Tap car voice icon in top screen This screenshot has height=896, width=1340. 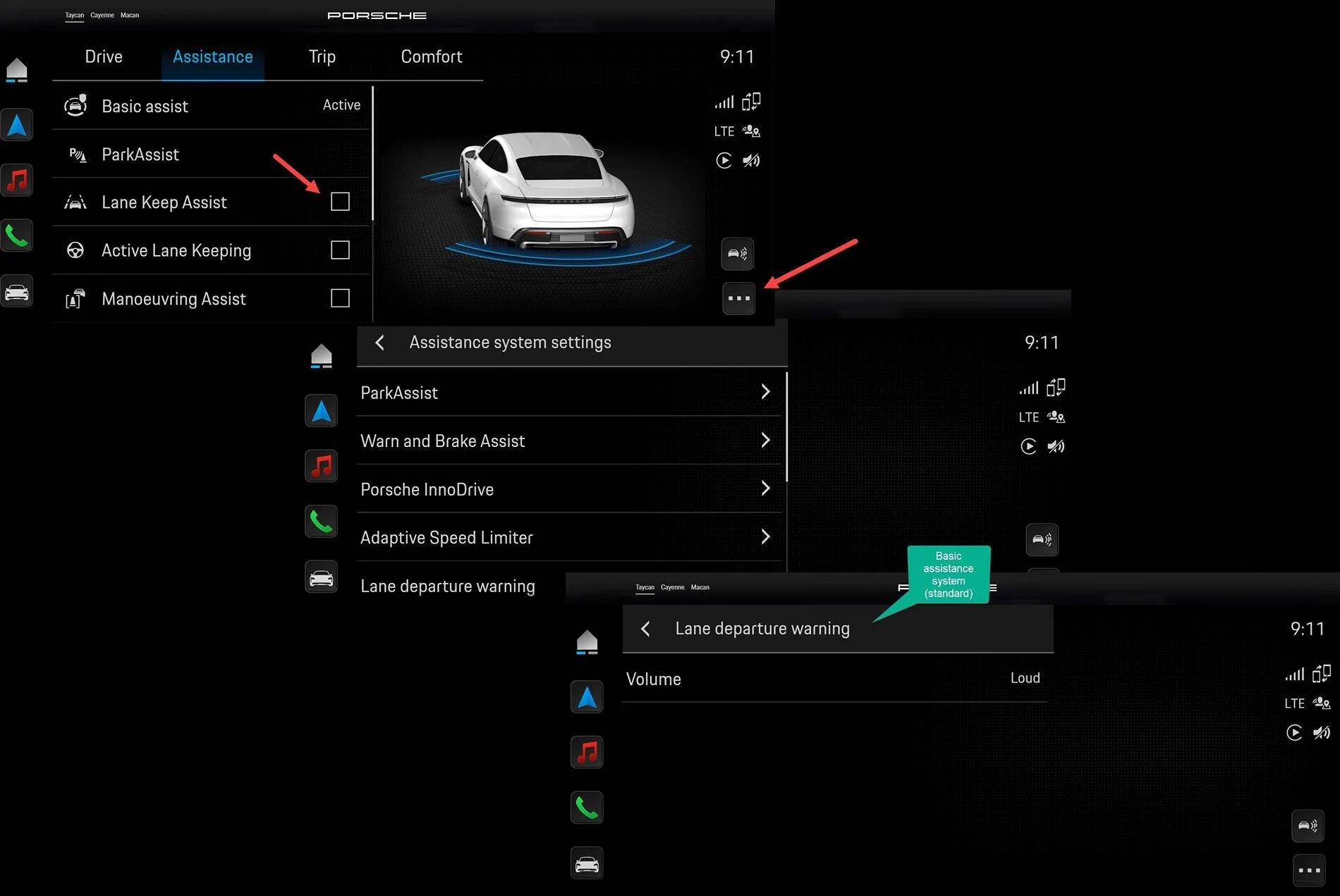pyautogui.click(x=738, y=254)
